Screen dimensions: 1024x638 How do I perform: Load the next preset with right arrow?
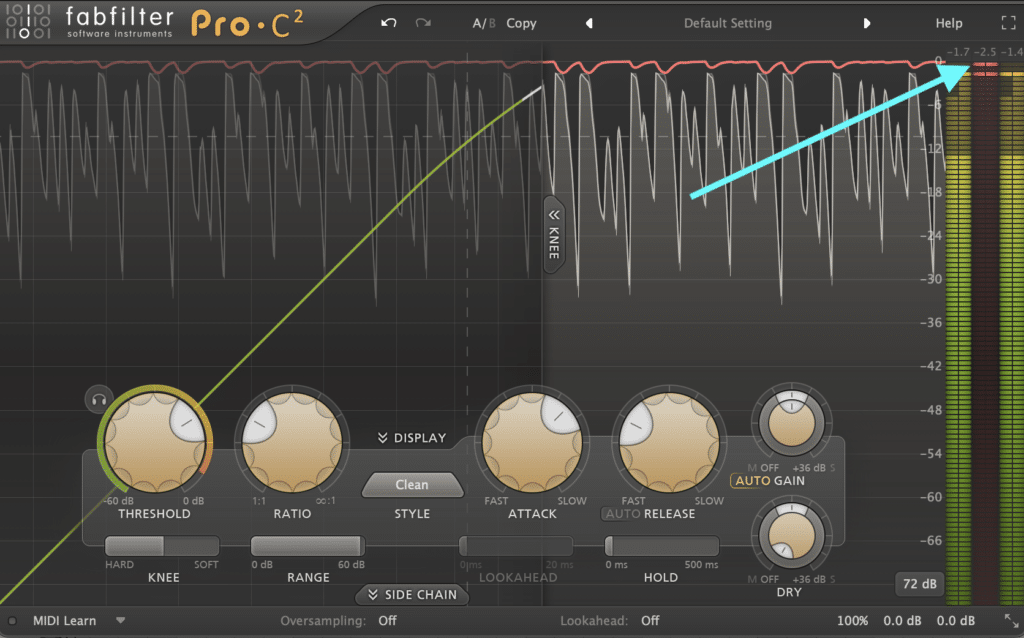pos(867,23)
